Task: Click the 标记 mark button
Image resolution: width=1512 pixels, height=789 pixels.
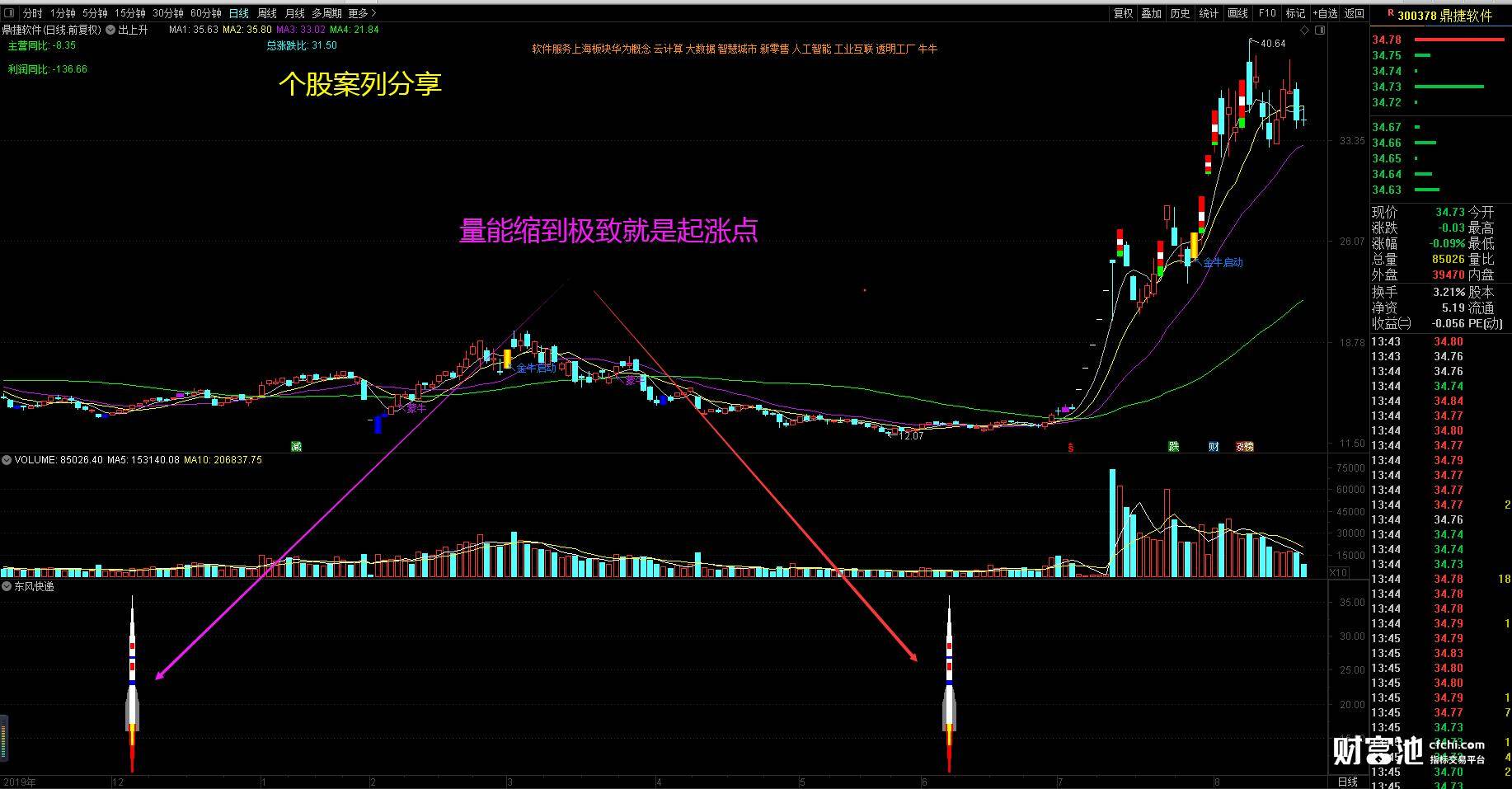Action: coord(1296,13)
